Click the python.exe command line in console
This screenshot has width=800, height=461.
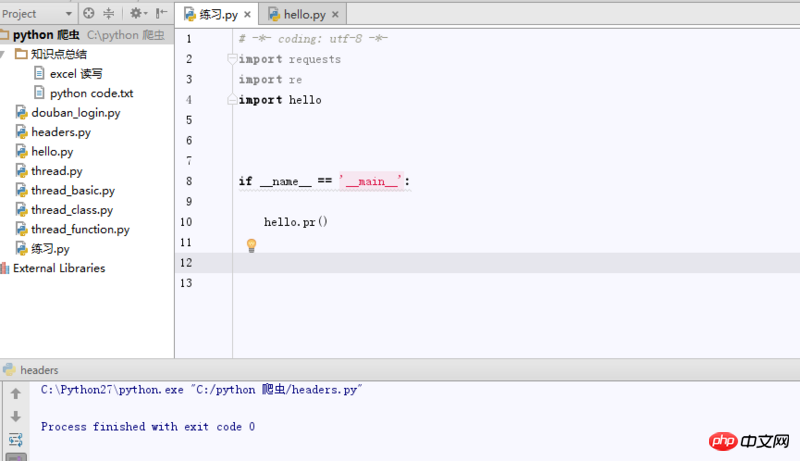[x=202, y=390]
